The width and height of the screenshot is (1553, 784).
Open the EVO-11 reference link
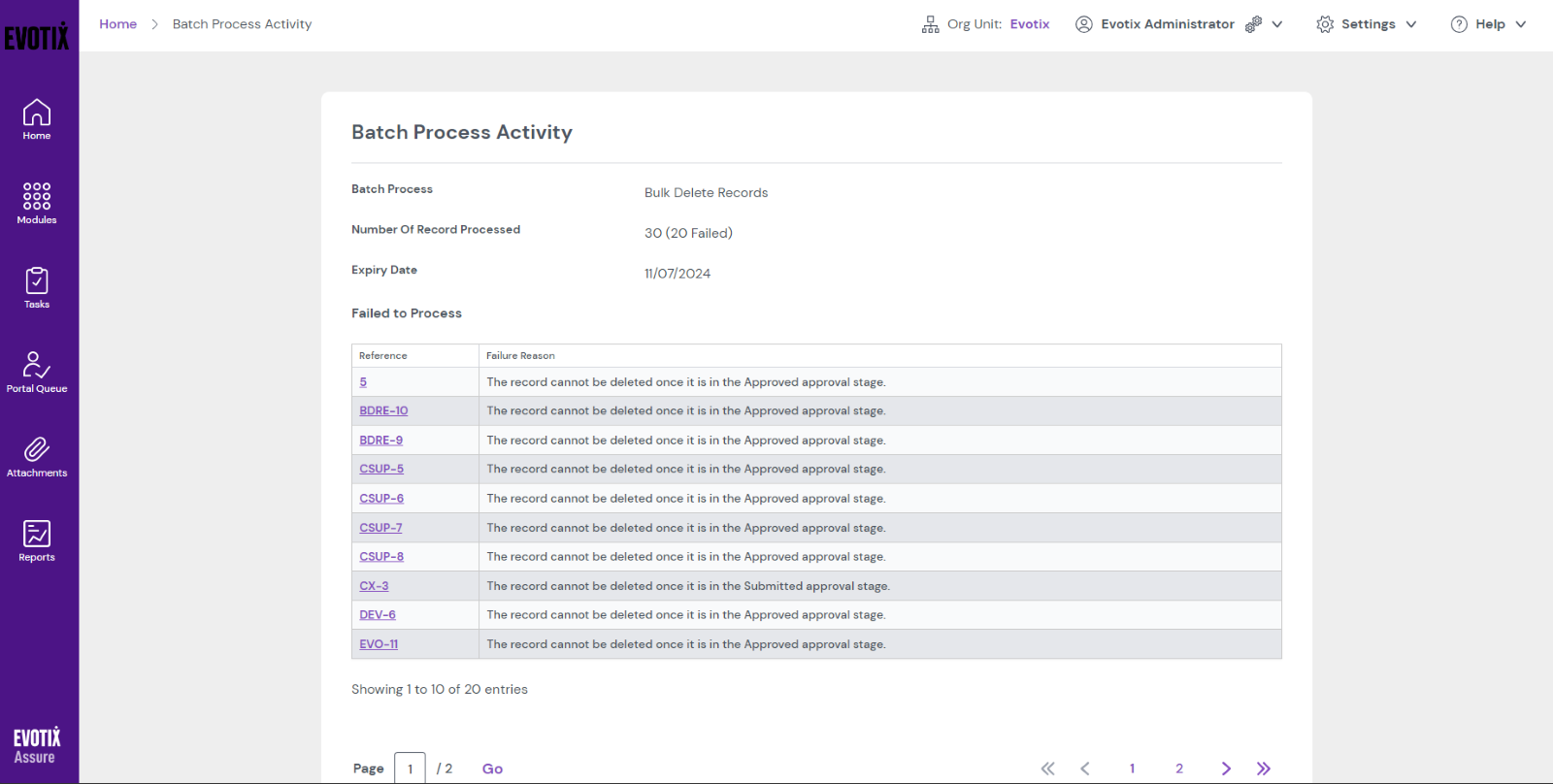[379, 644]
